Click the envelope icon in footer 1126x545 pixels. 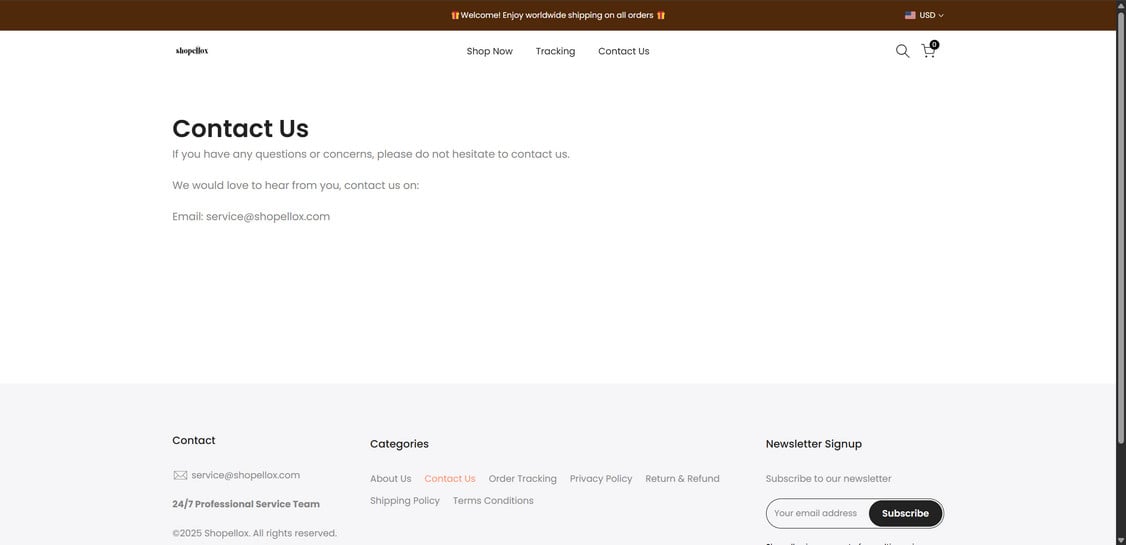tap(180, 475)
